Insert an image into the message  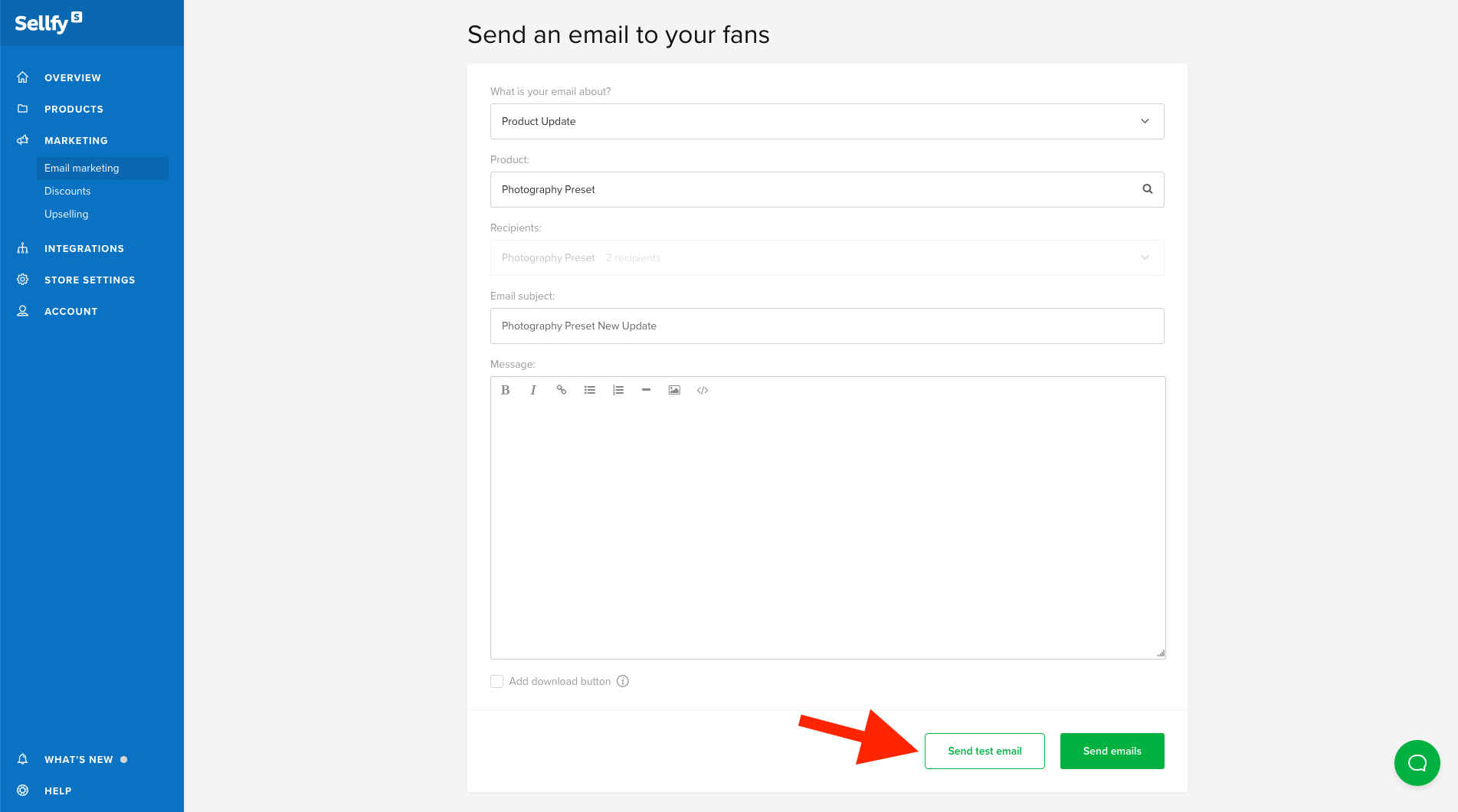coord(674,390)
